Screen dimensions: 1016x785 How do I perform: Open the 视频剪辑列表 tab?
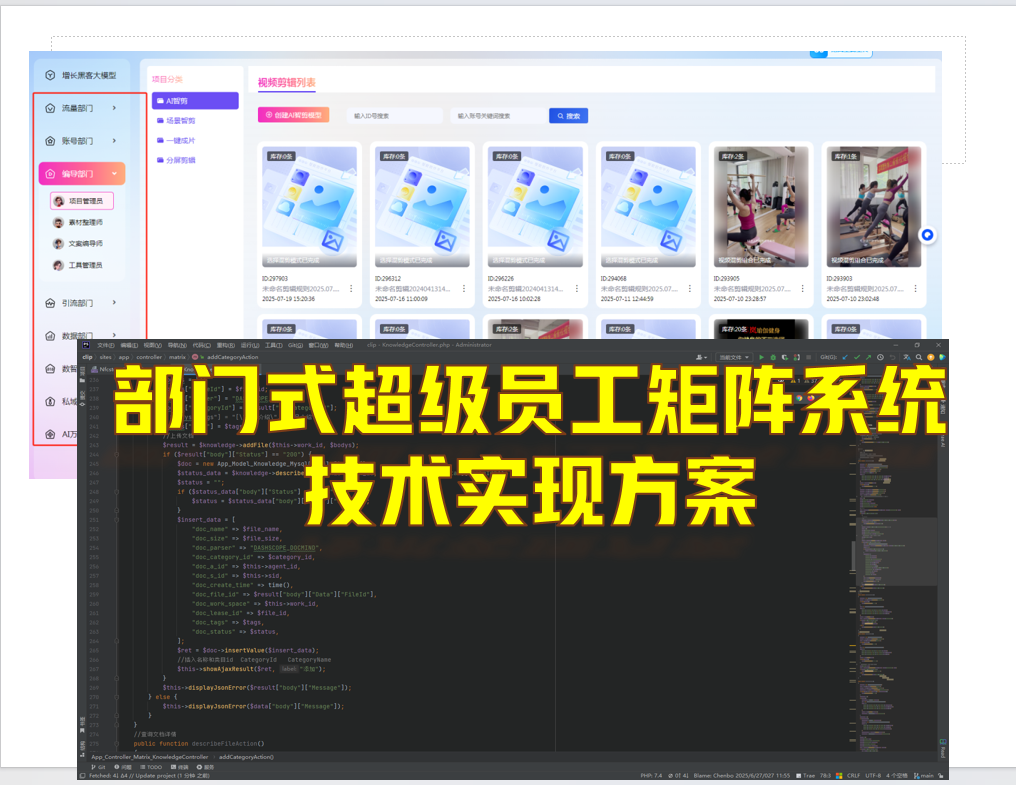coord(286,82)
